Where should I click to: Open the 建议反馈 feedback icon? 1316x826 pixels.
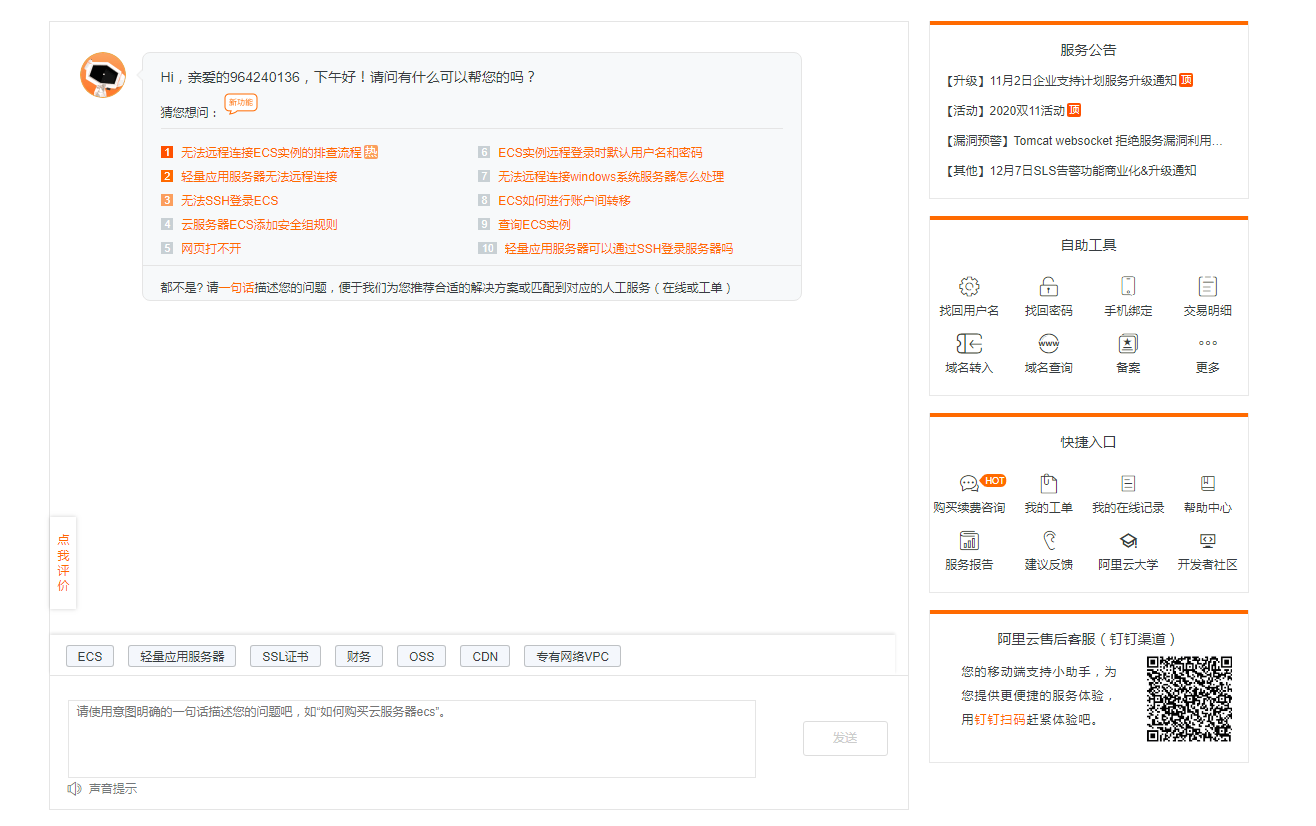click(1048, 550)
